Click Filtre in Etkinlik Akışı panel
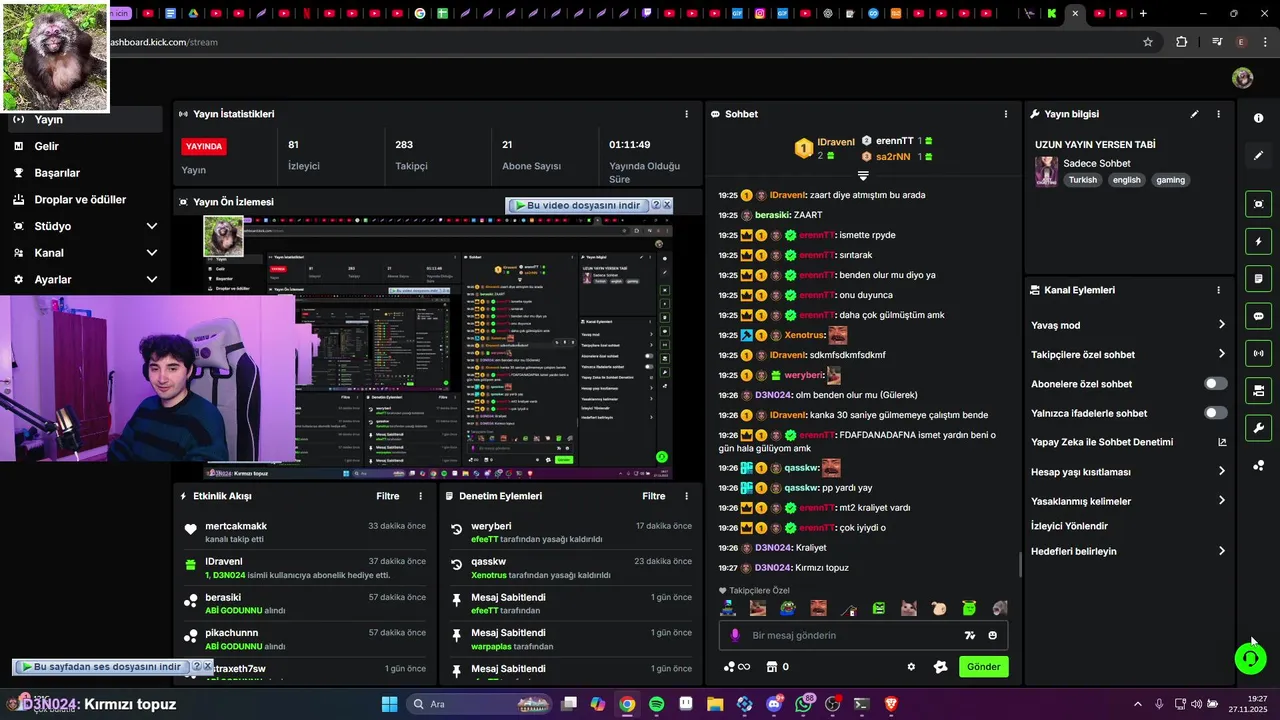This screenshot has height=720, width=1280. pyautogui.click(x=388, y=496)
